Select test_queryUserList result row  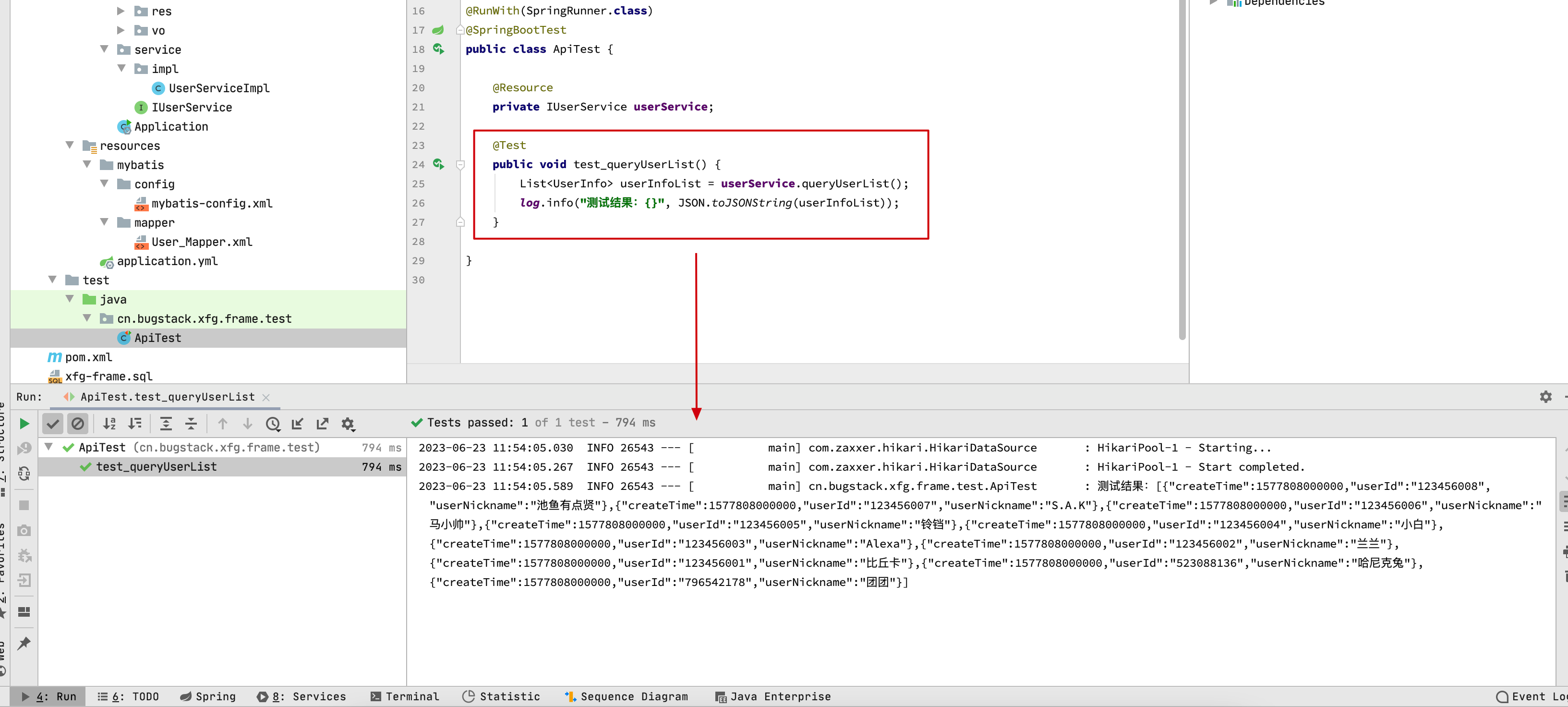[157, 466]
